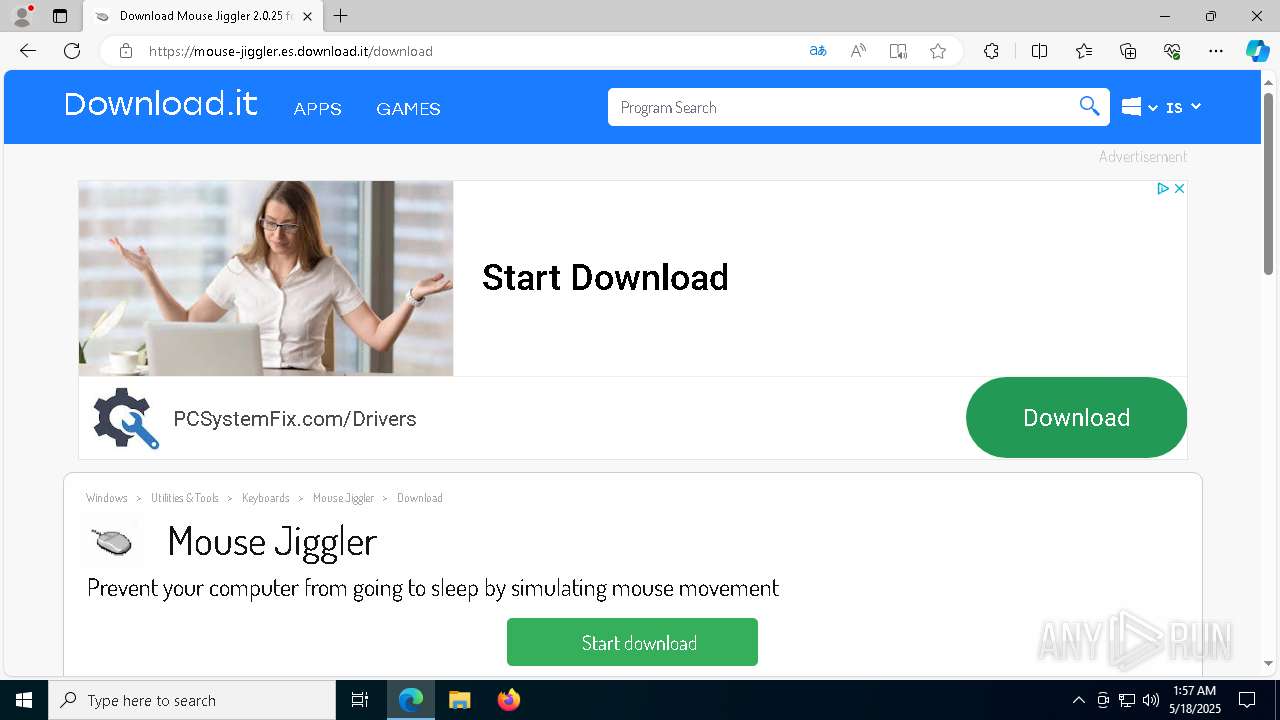Open the Utilities & Tools breadcrumb
The height and width of the screenshot is (720, 1280).
tap(185, 498)
